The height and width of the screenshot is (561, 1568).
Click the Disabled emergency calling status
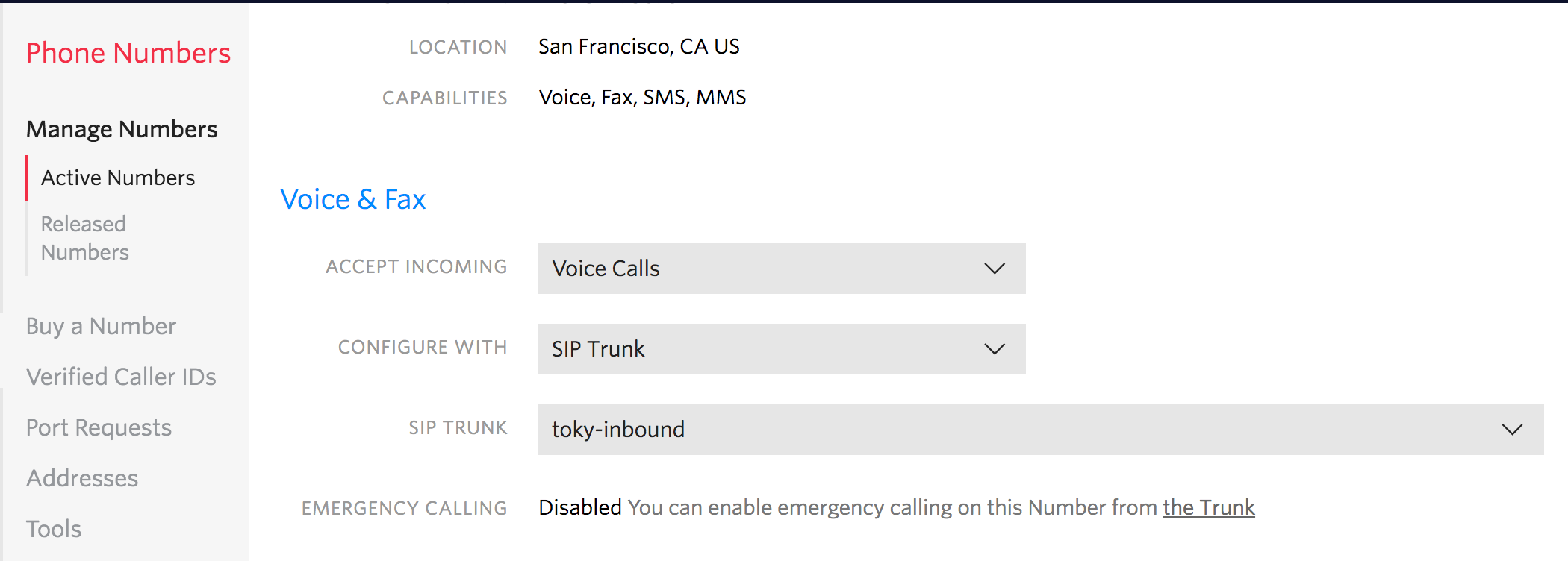pos(580,507)
